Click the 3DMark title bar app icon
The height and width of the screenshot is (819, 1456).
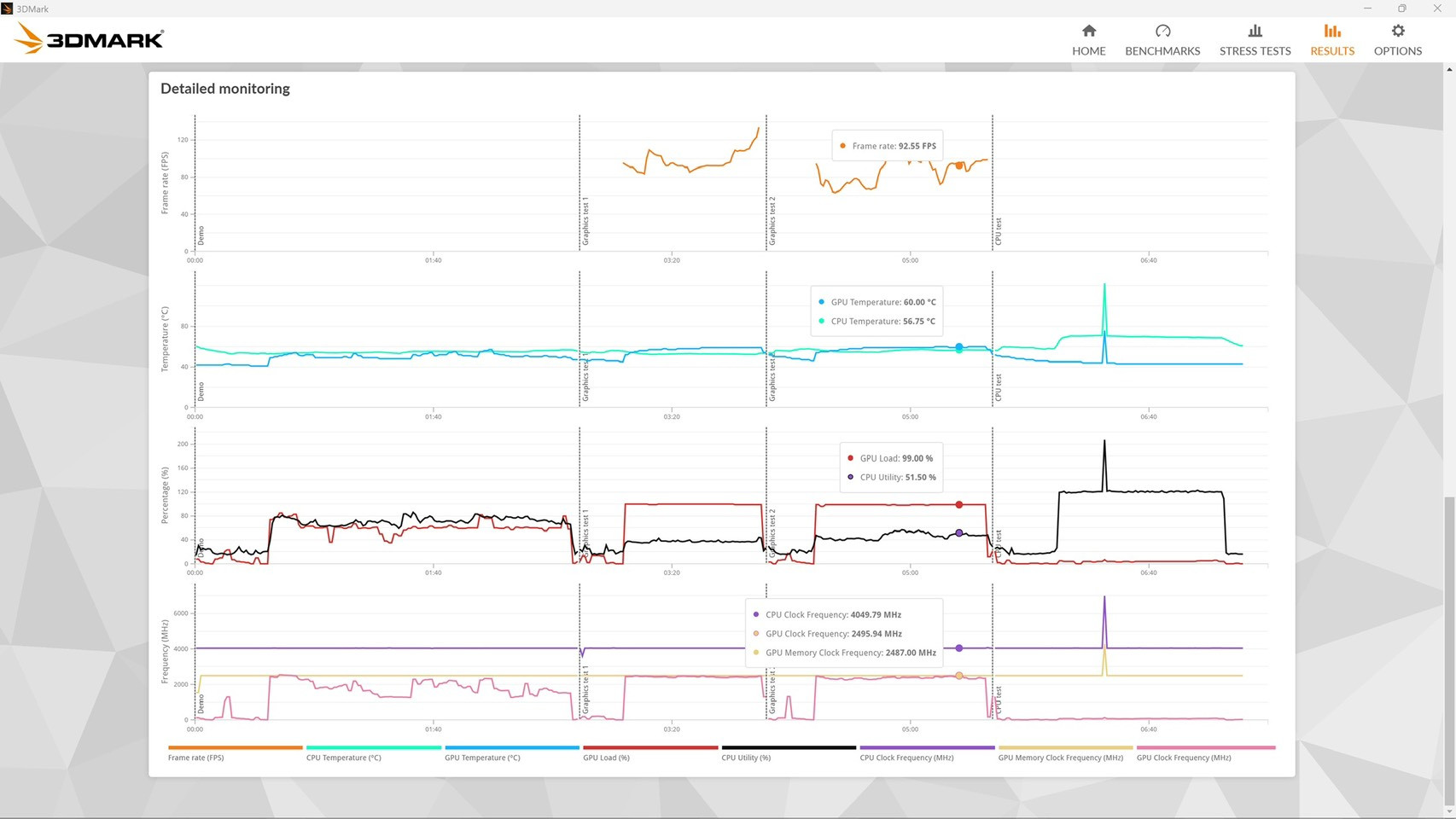click(x=8, y=9)
